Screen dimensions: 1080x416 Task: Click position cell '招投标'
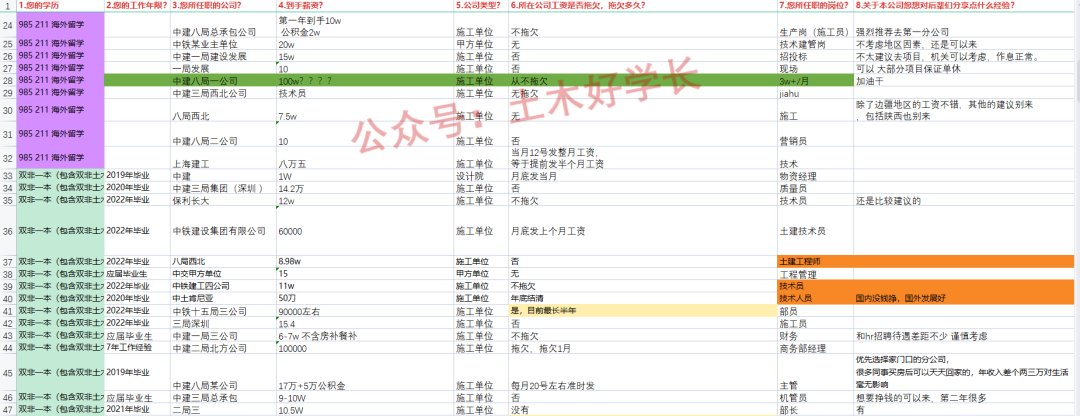coord(815,56)
